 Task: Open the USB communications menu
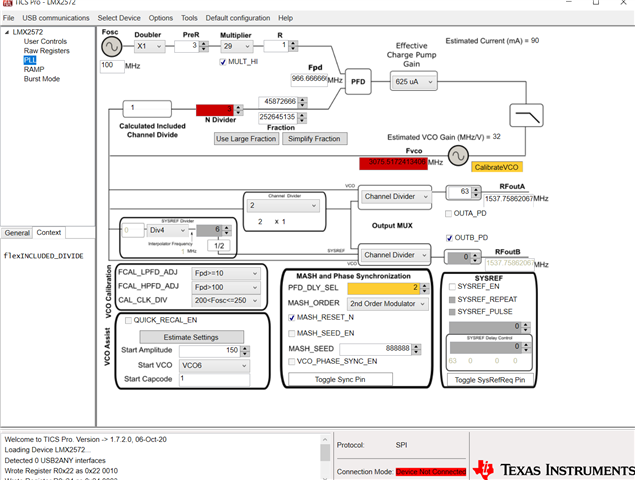click(x=56, y=18)
